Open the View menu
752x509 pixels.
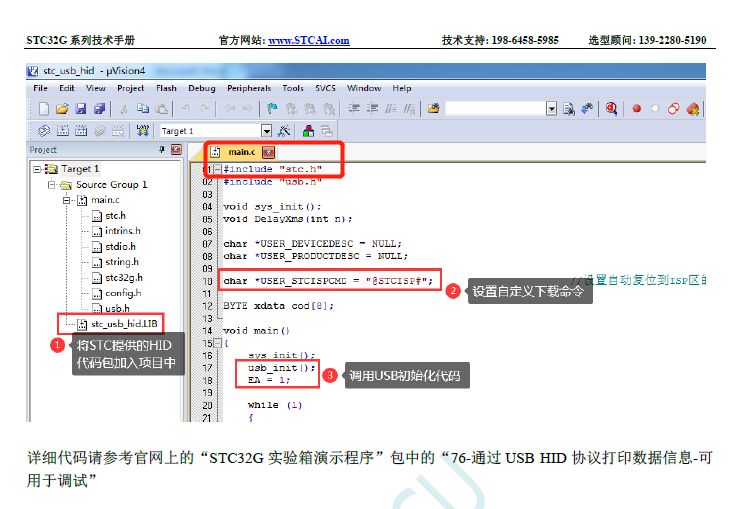(x=95, y=88)
